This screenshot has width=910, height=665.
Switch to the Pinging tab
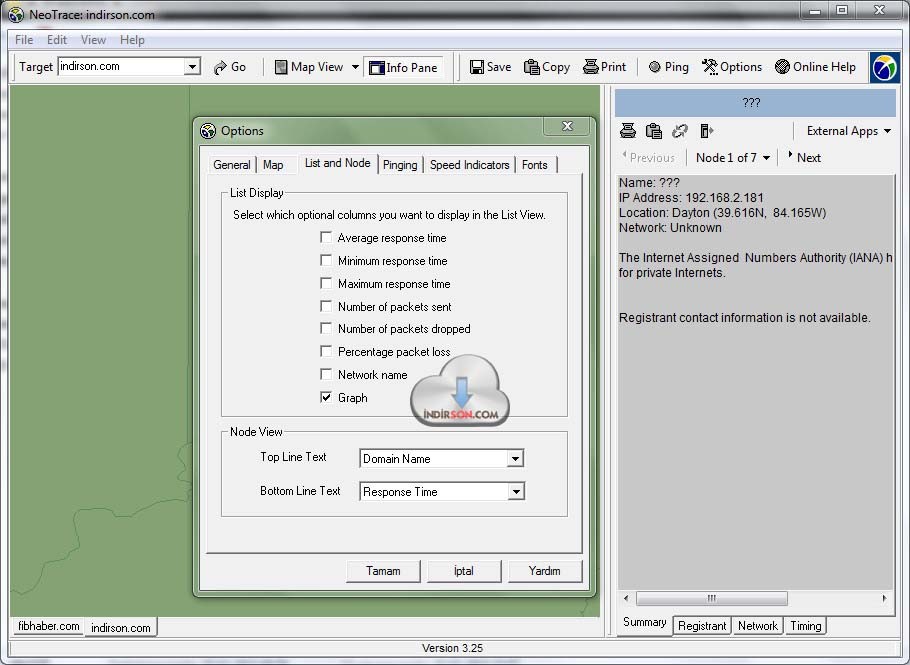click(400, 165)
